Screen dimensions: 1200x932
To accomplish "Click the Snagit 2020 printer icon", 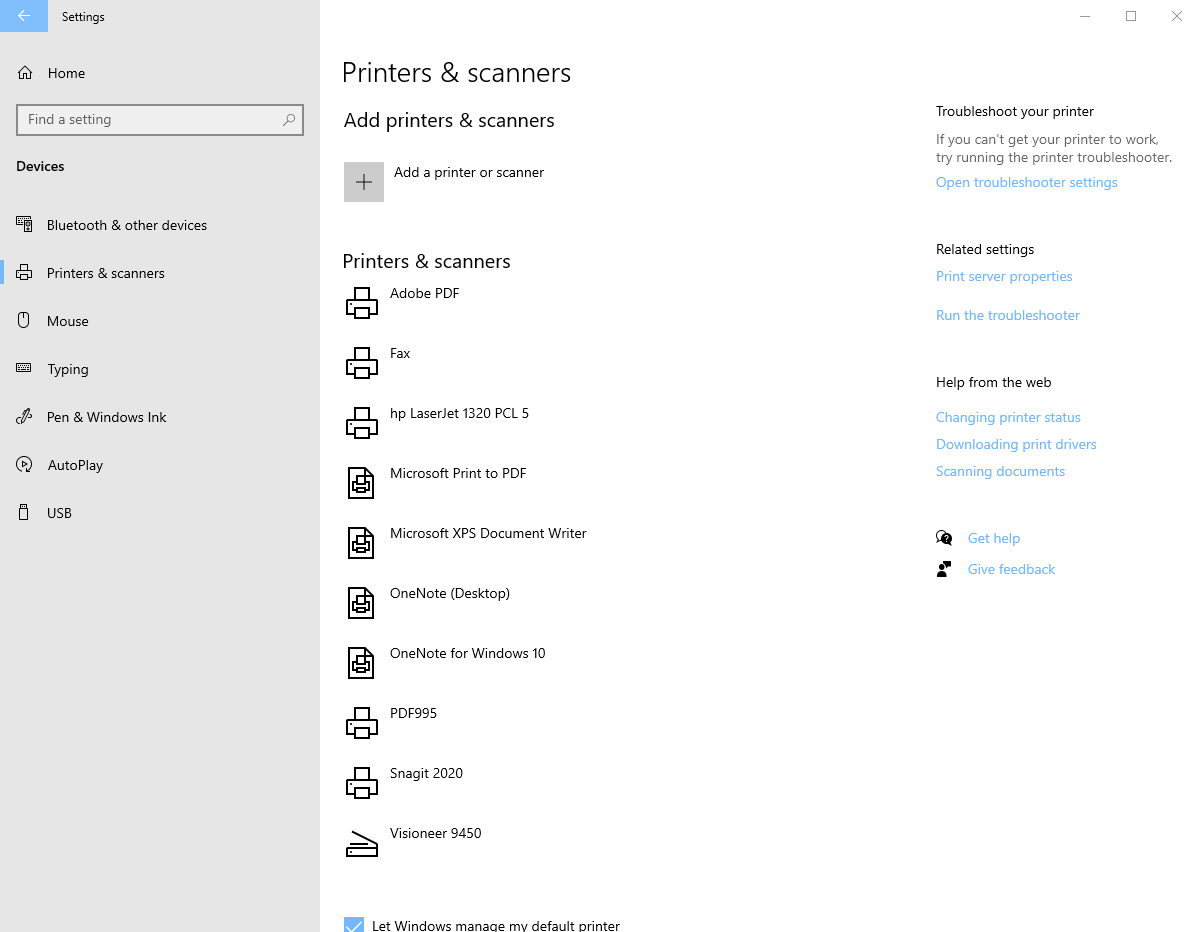I will tap(362, 783).
